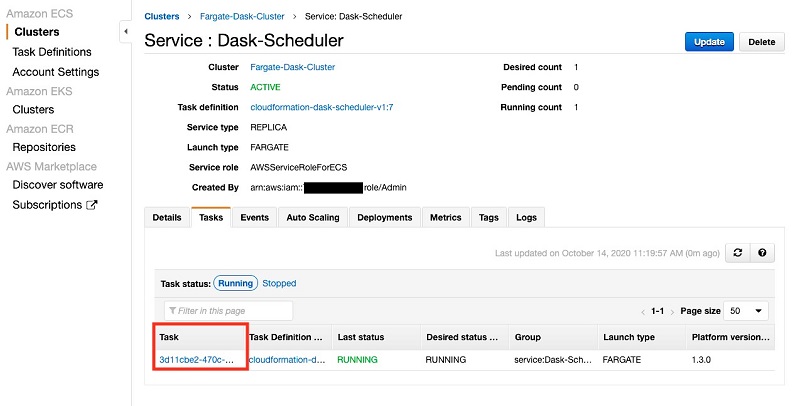
Task: Open Fargate-Dask-Cluster breadcrumb link
Action: [x=242, y=16]
